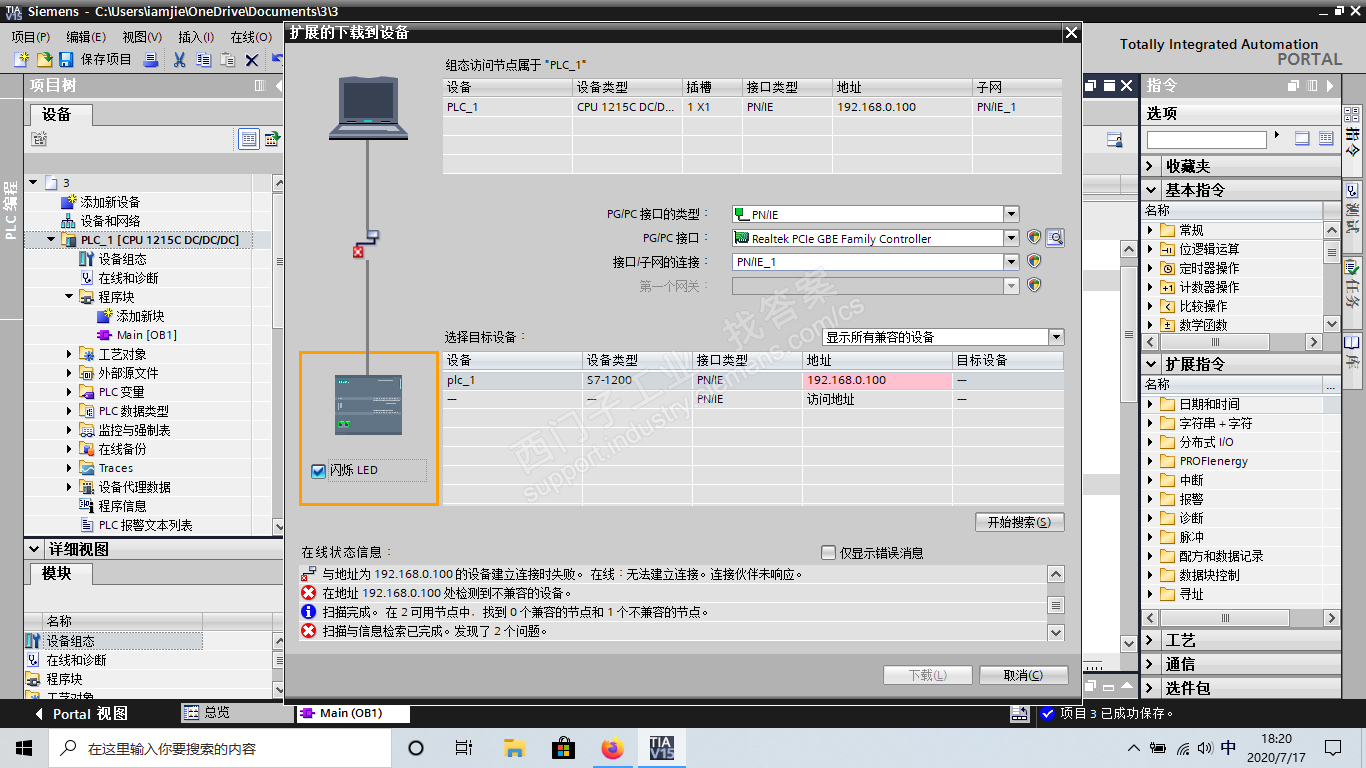Click the print icon in toolbar
The width and height of the screenshot is (1366, 768).
pyautogui.click(x=151, y=60)
